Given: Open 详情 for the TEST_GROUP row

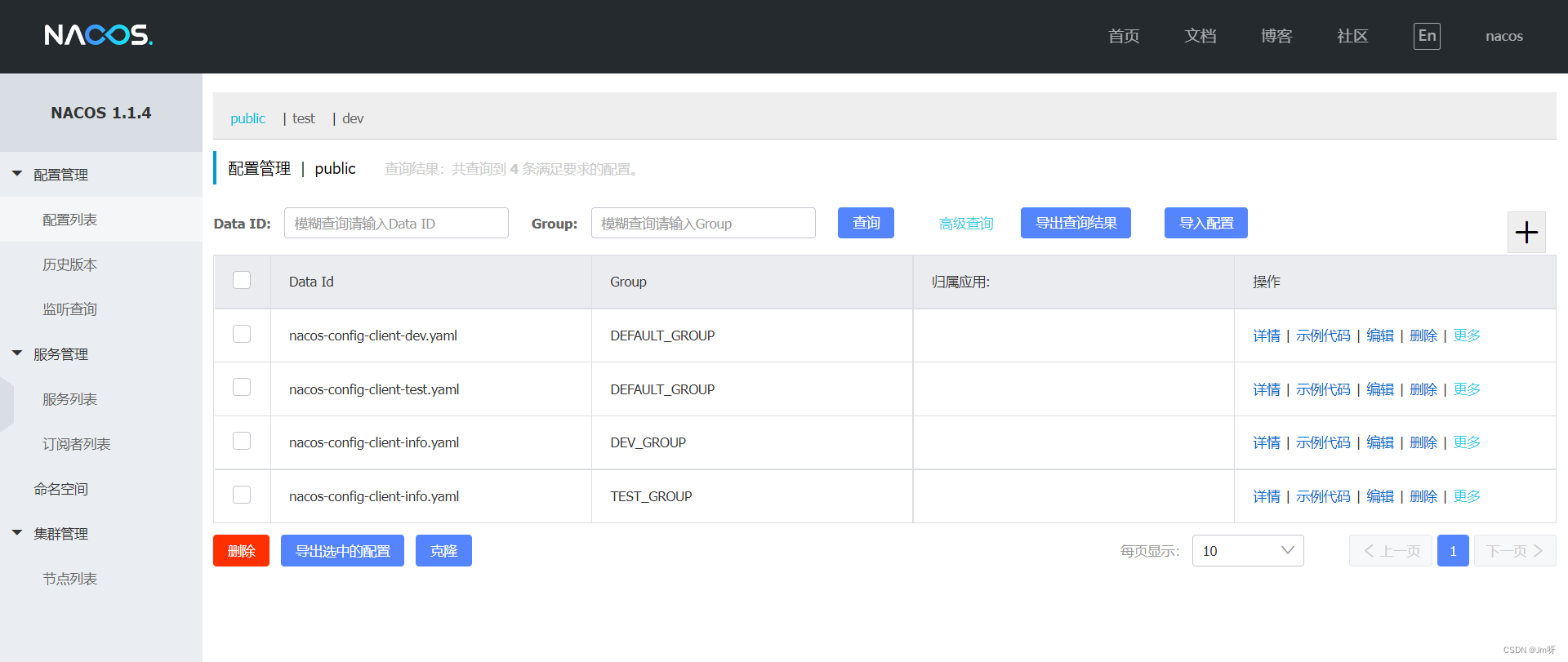Looking at the screenshot, I should click(1267, 496).
